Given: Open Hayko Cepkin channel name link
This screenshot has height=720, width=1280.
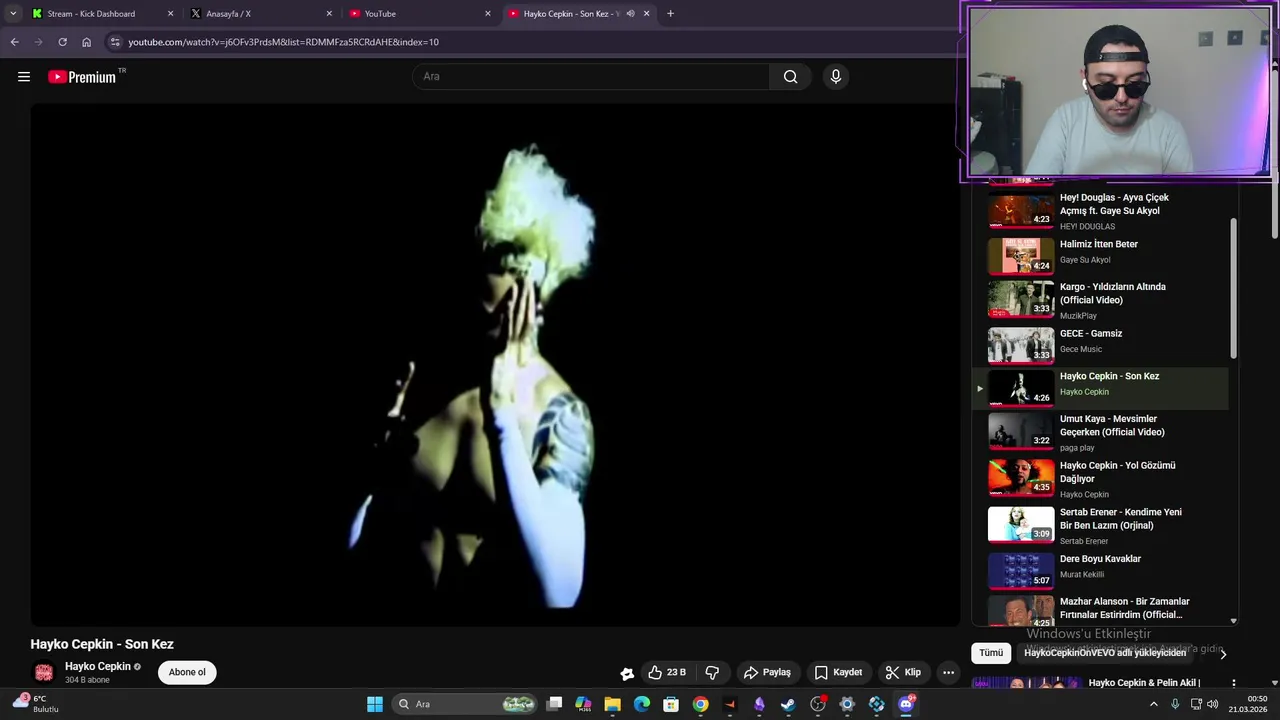Looking at the screenshot, I should [98, 666].
